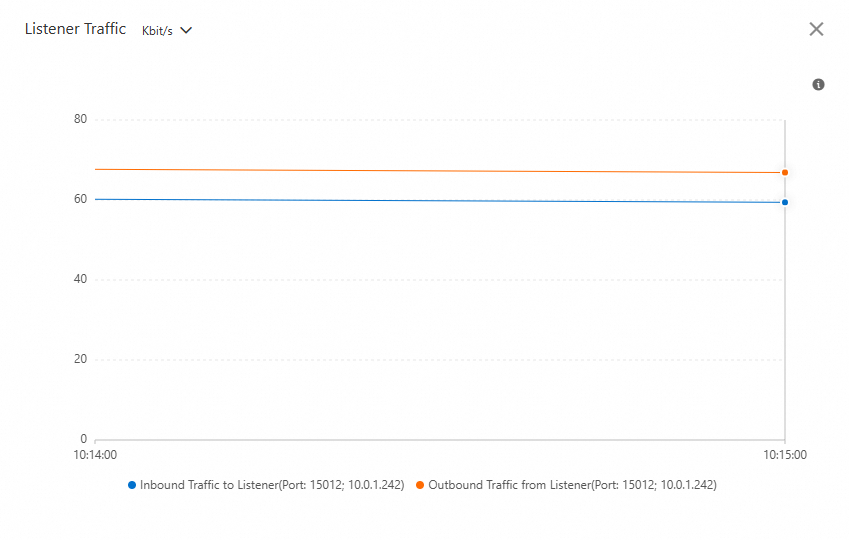This screenshot has height=540, width=849.
Task: Toggle the Inbound Traffic legend blue dot
Action: [132, 485]
